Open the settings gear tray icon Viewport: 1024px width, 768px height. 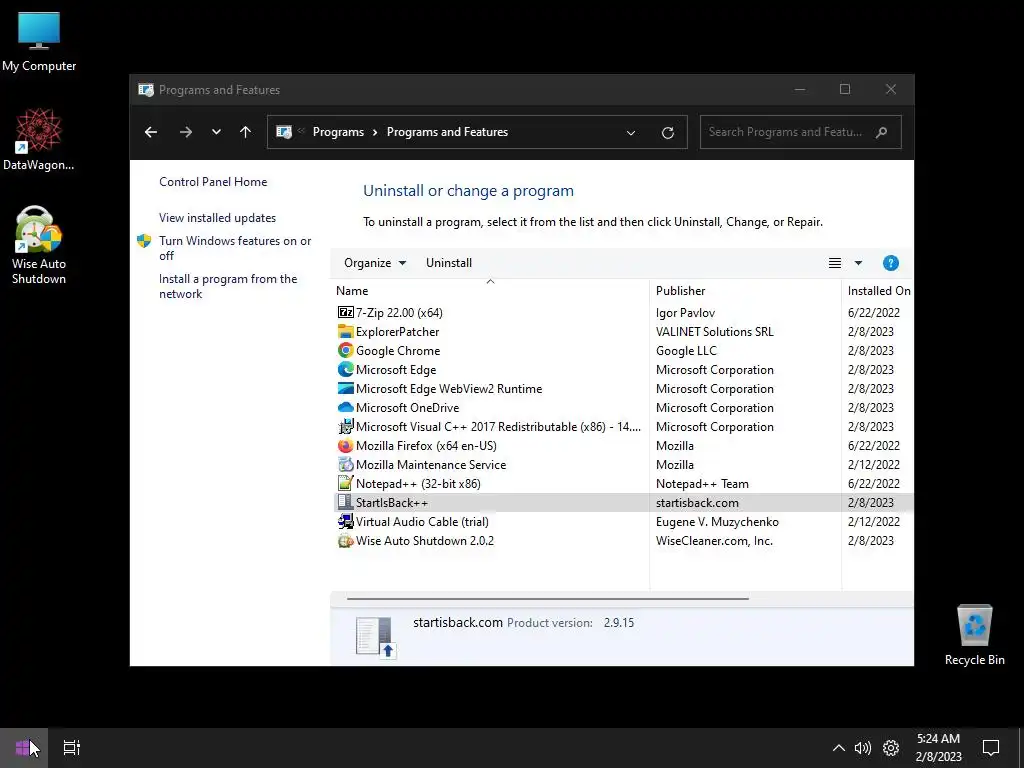(891, 748)
